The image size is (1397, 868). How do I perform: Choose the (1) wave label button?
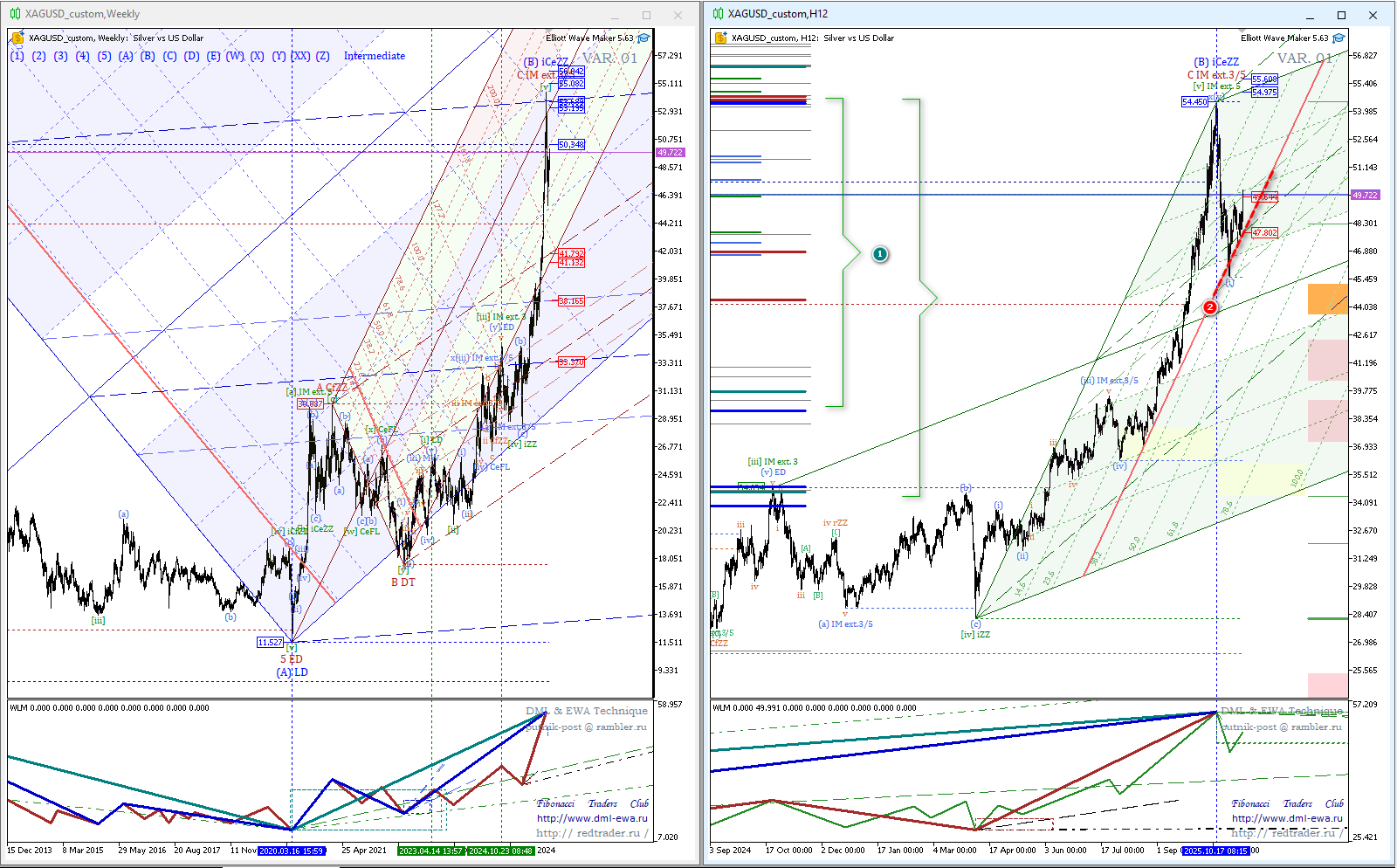coord(17,56)
